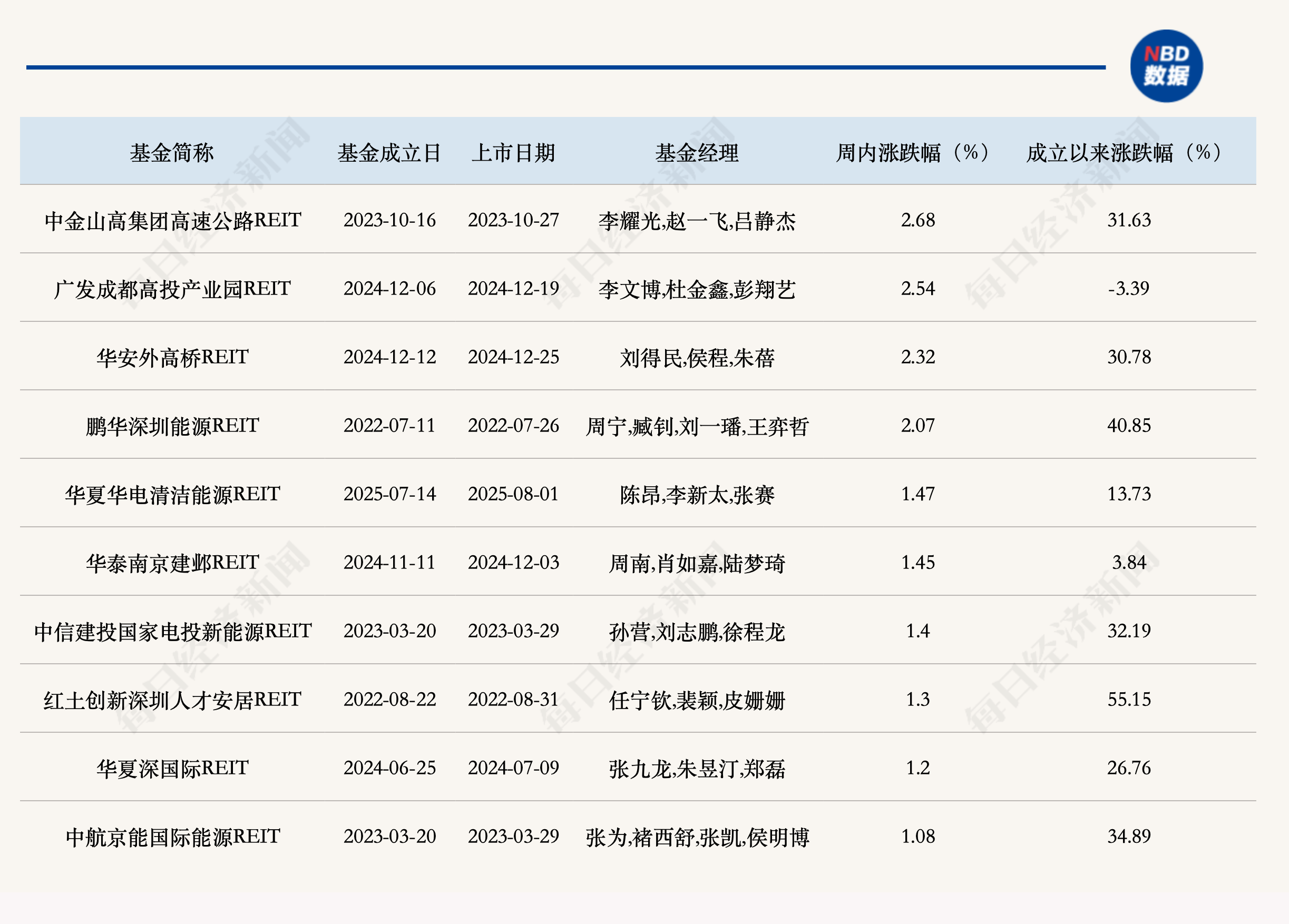1289x924 pixels.
Task: Select weekly change value 1.08
Action: 918,837
